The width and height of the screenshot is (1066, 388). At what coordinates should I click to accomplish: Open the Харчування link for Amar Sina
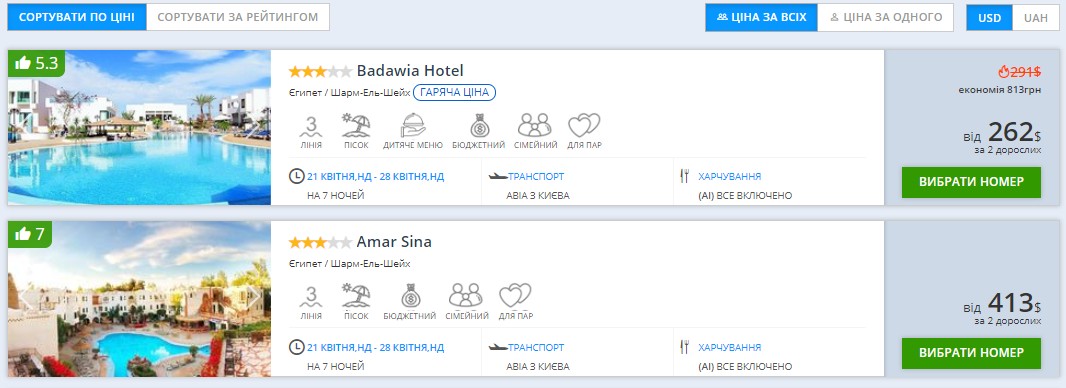coord(729,347)
